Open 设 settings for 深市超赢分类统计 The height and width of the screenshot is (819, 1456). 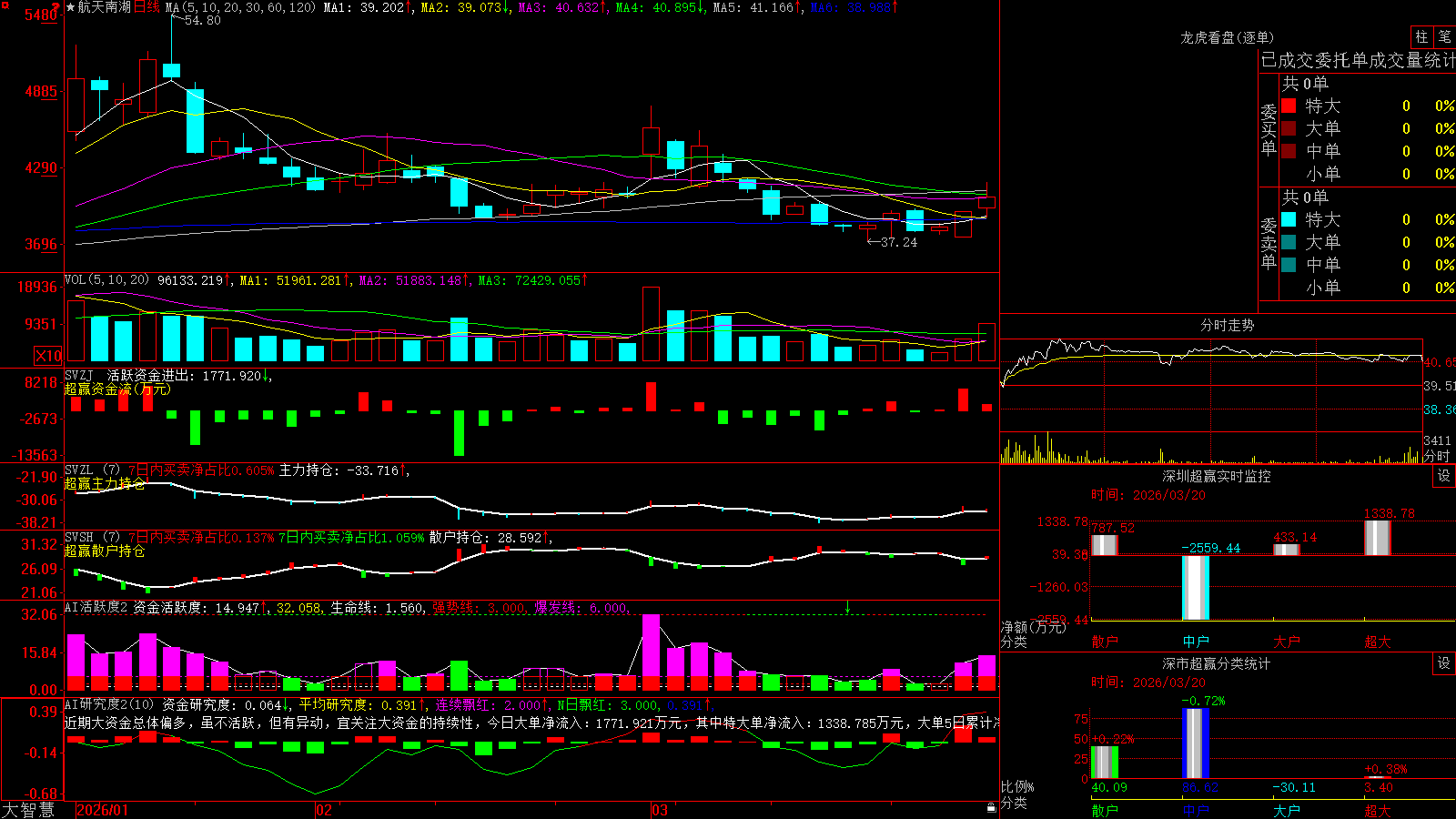[x=1444, y=663]
